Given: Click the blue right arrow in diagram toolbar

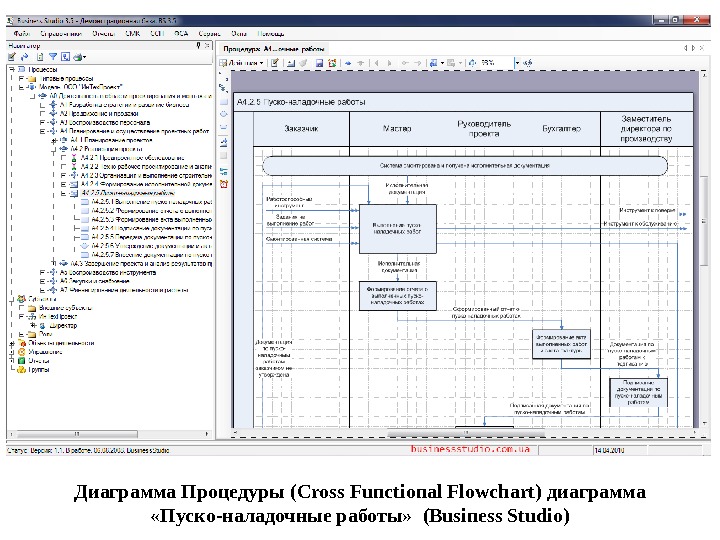Looking at the screenshot, I should tap(348, 63).
